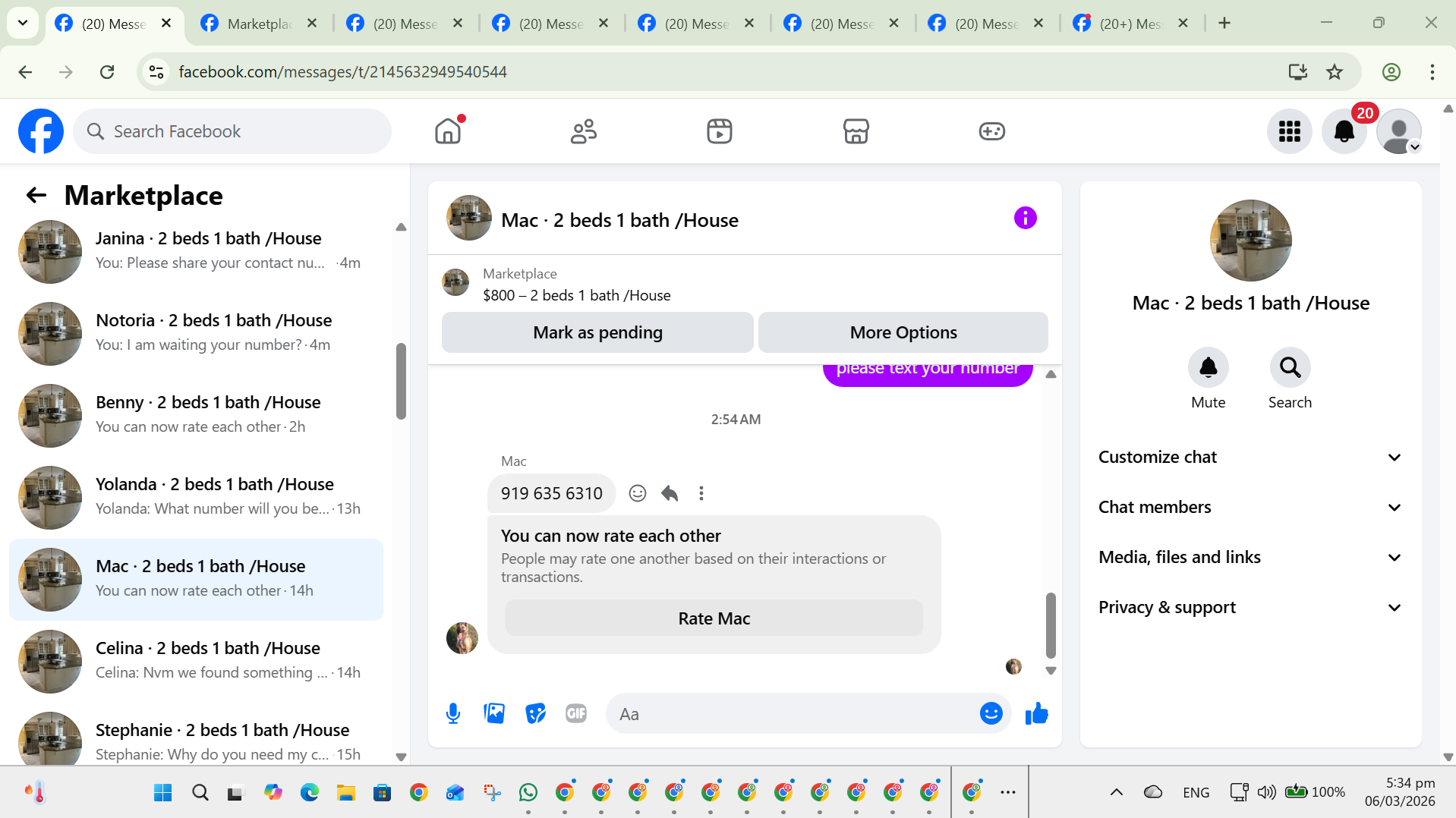The image size is (1456, 818).
Task: Open the ENG language indicator
Action: (x=1196, y=792)
